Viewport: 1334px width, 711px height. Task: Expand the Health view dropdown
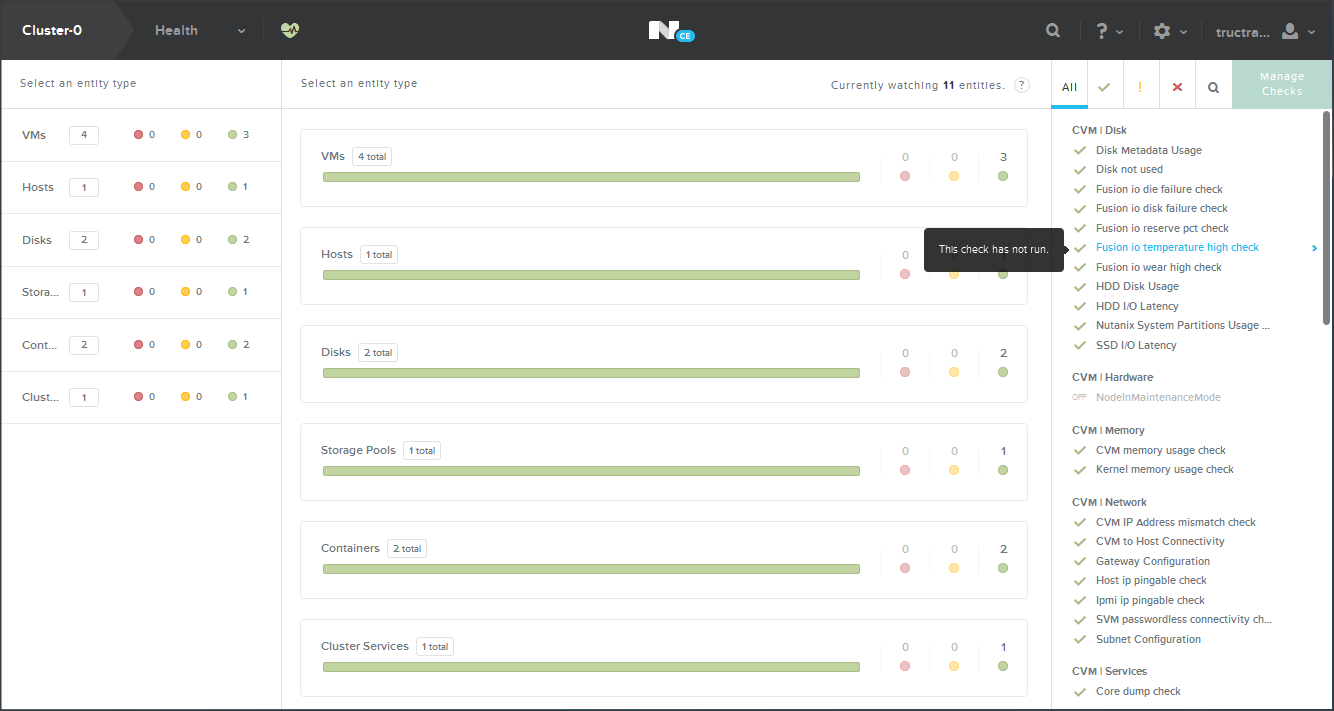pyautogui.click(x=241, y=31)
